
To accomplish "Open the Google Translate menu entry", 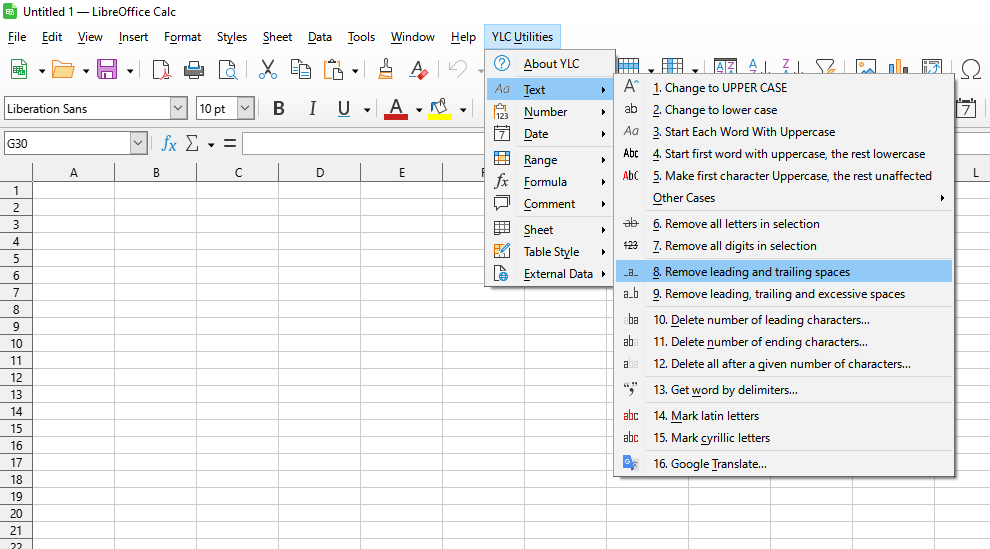I will tap(718, 464).
